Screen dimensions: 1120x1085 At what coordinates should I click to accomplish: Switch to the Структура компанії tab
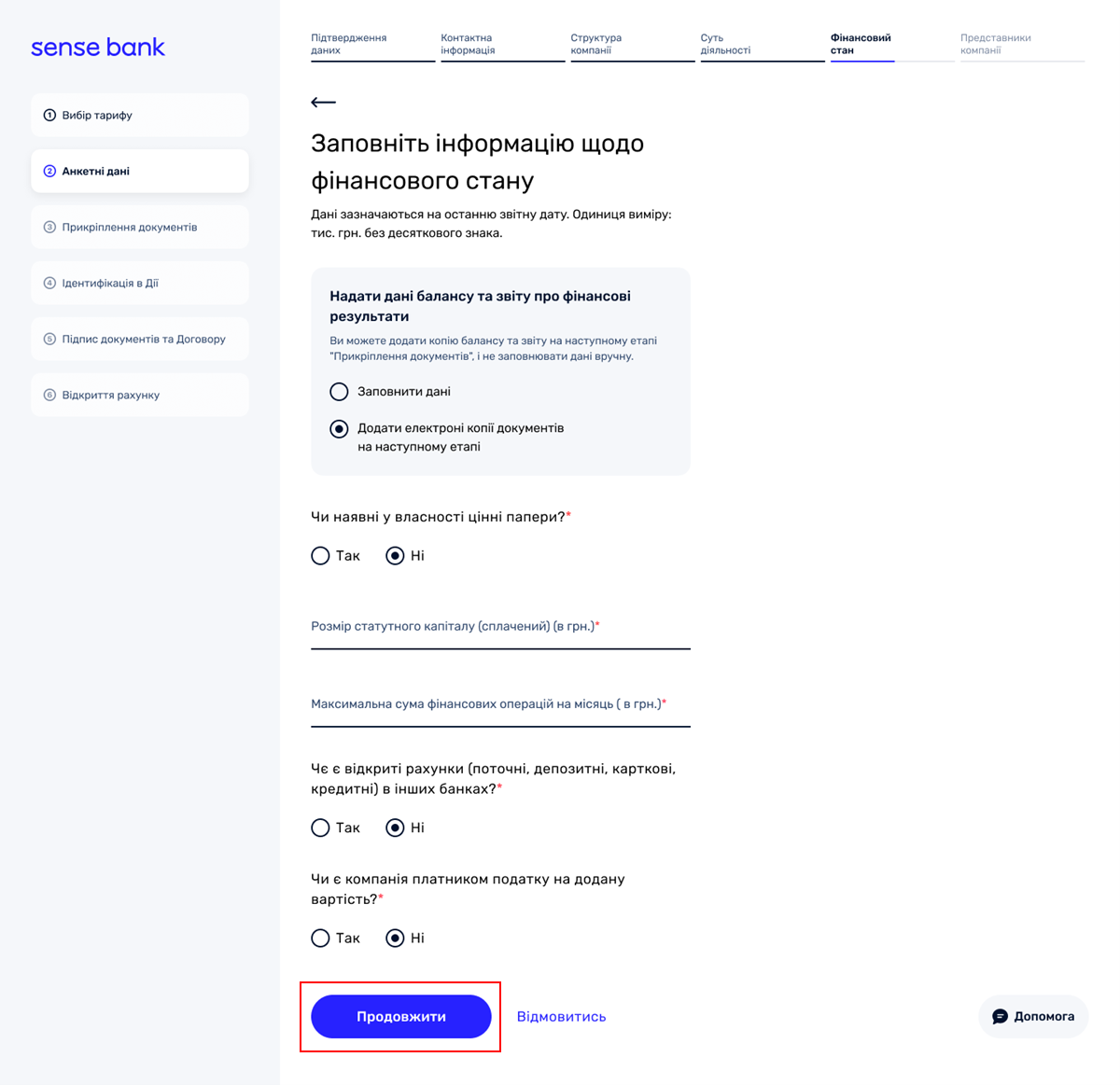(633, 44)
